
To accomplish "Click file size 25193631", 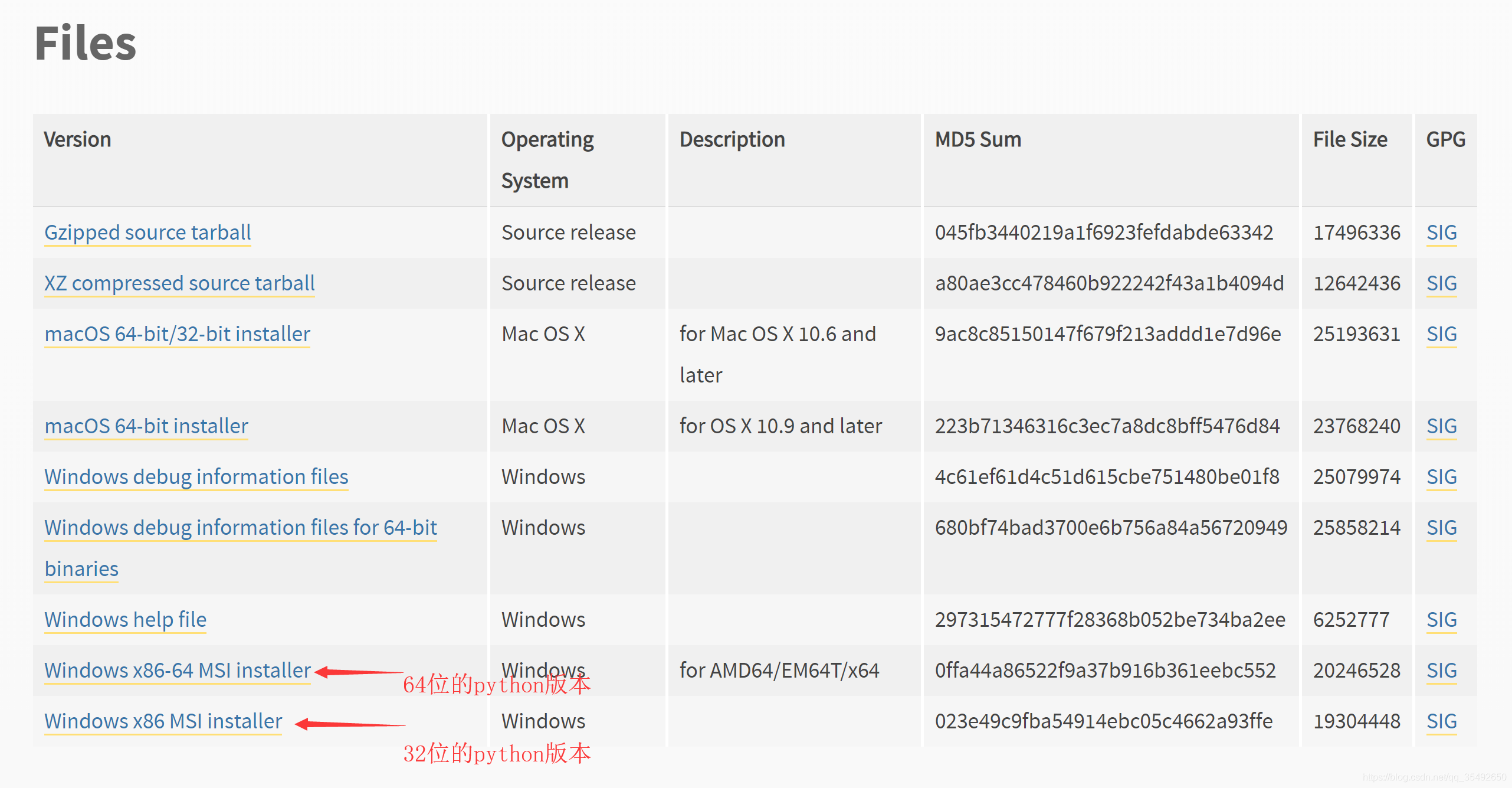I will pos(1356,334).
